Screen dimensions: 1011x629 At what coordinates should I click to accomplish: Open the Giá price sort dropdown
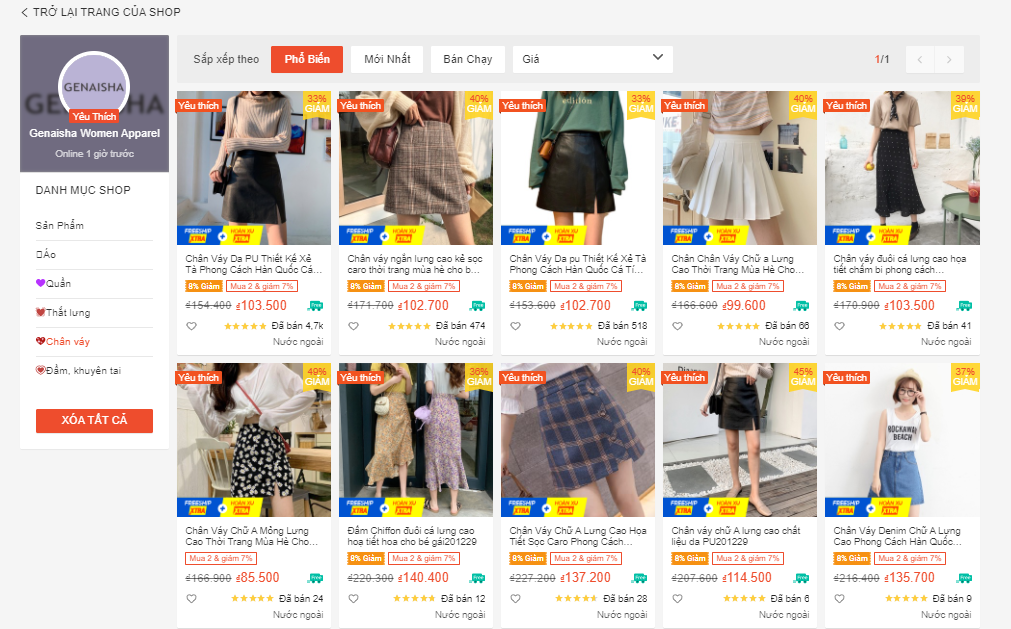[x=592, y=59]
